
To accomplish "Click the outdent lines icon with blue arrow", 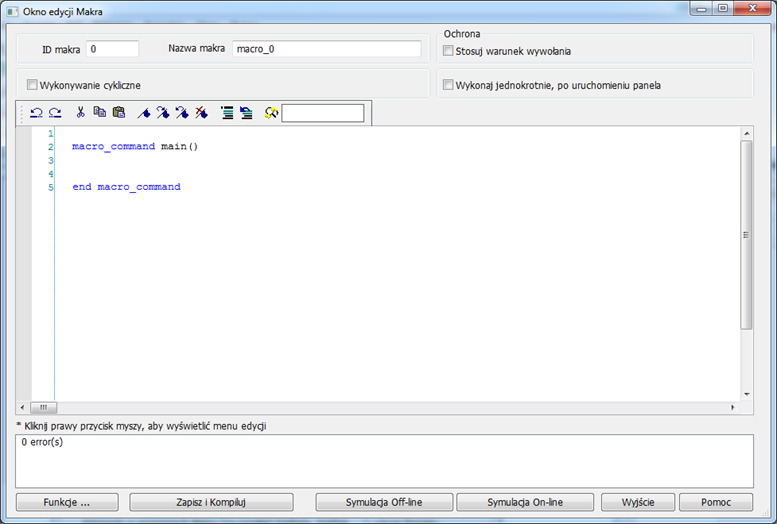I will (246, 113).
